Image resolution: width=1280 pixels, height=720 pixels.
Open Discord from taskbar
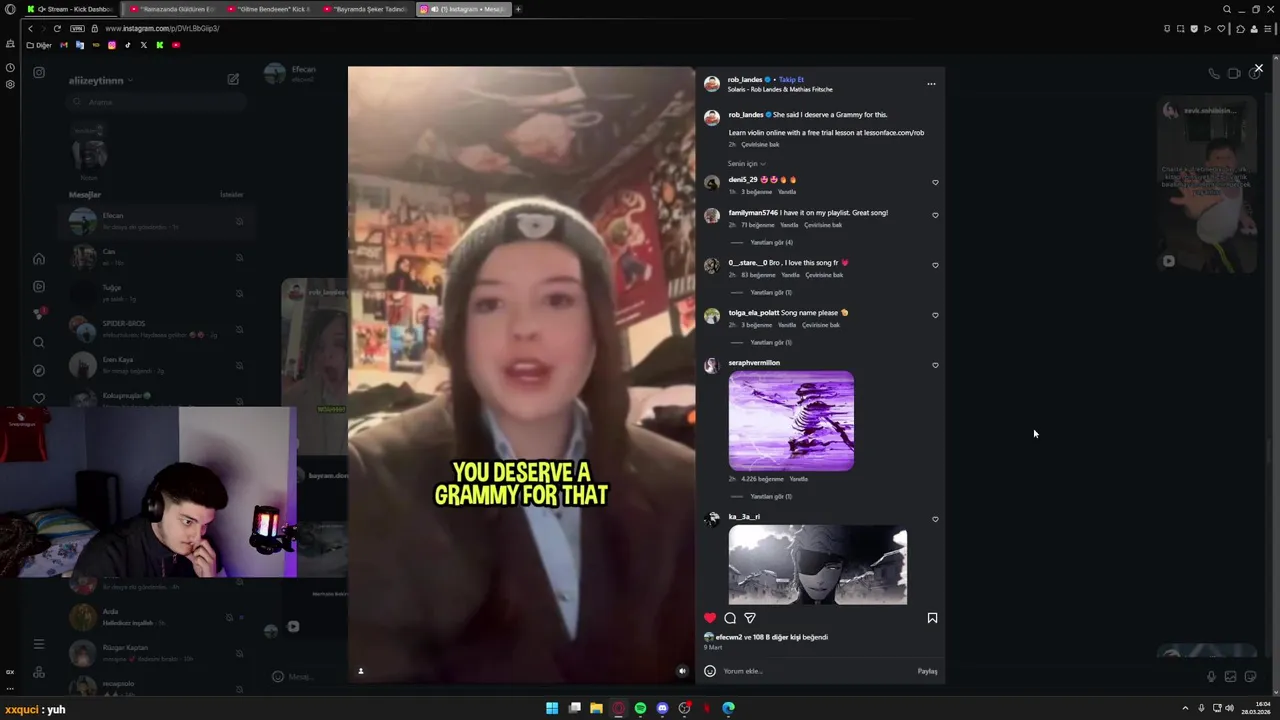662,708
